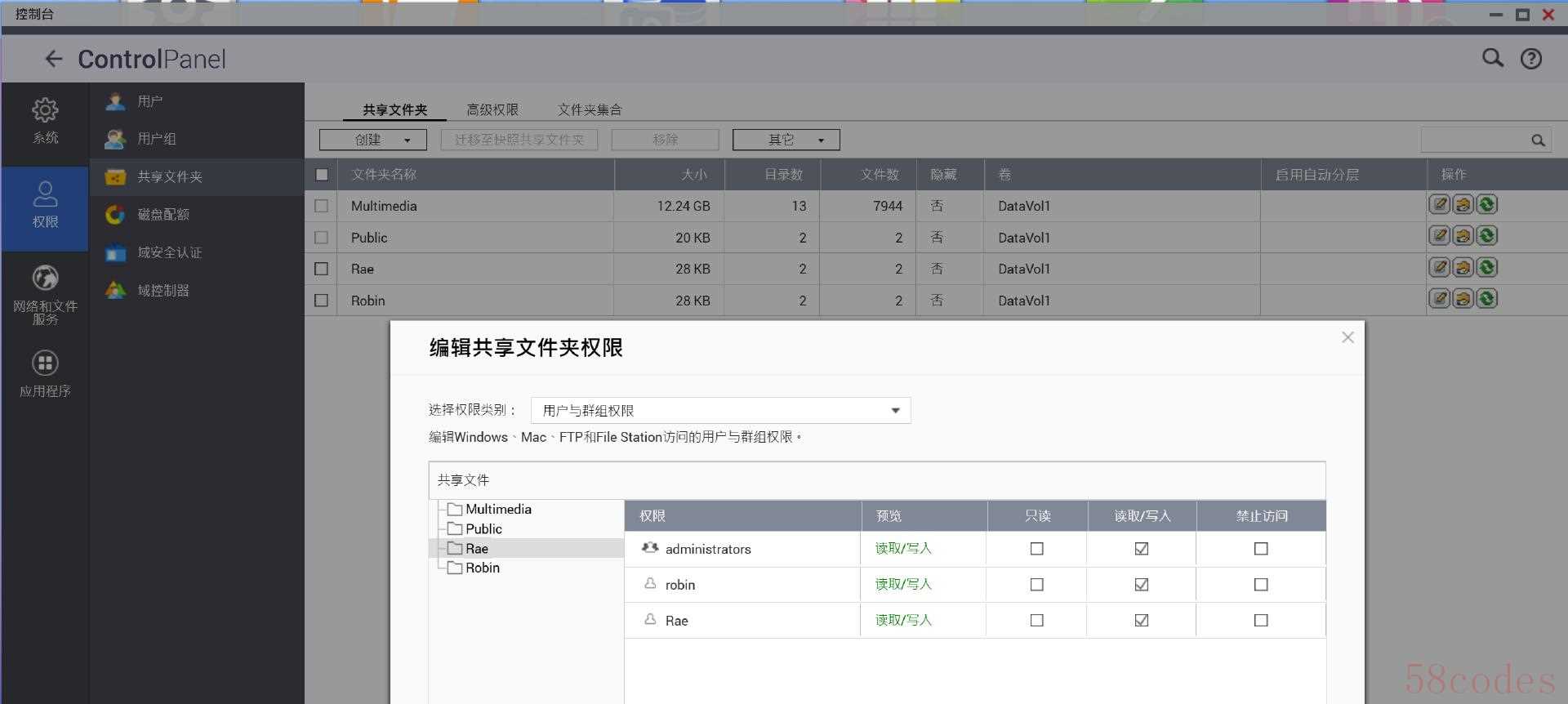Uncheck 读取/写入 for user Rae
Screen dimensions: 1568x704
pos(1141,621)
